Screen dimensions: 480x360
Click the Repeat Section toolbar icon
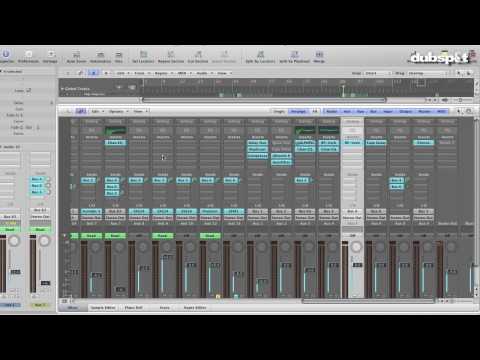[x=171, y=56]
